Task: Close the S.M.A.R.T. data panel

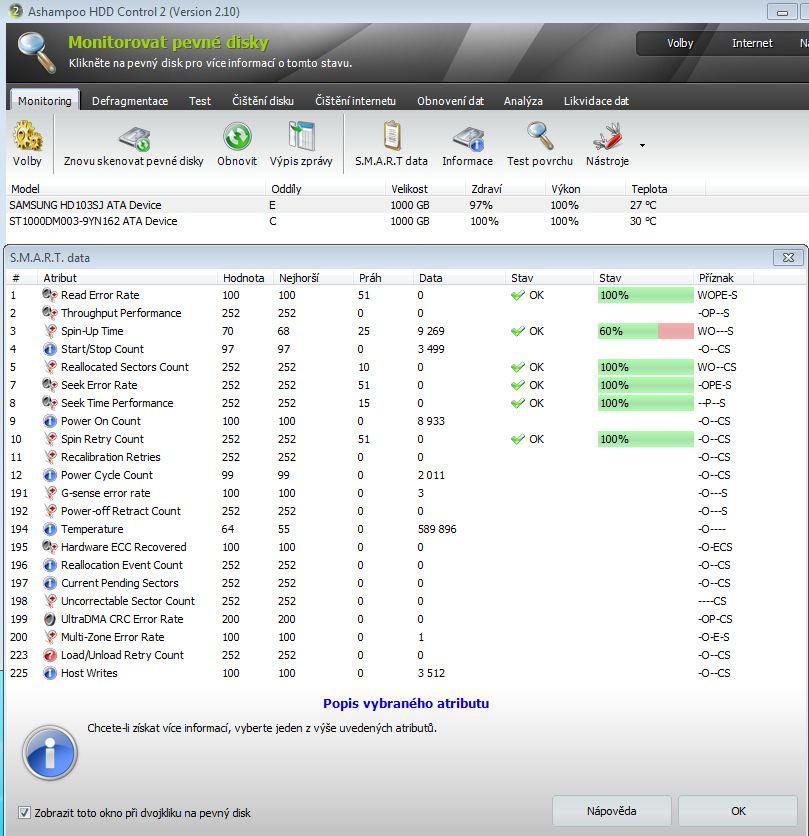Action: pyautogui.click(x=788, y=258)
